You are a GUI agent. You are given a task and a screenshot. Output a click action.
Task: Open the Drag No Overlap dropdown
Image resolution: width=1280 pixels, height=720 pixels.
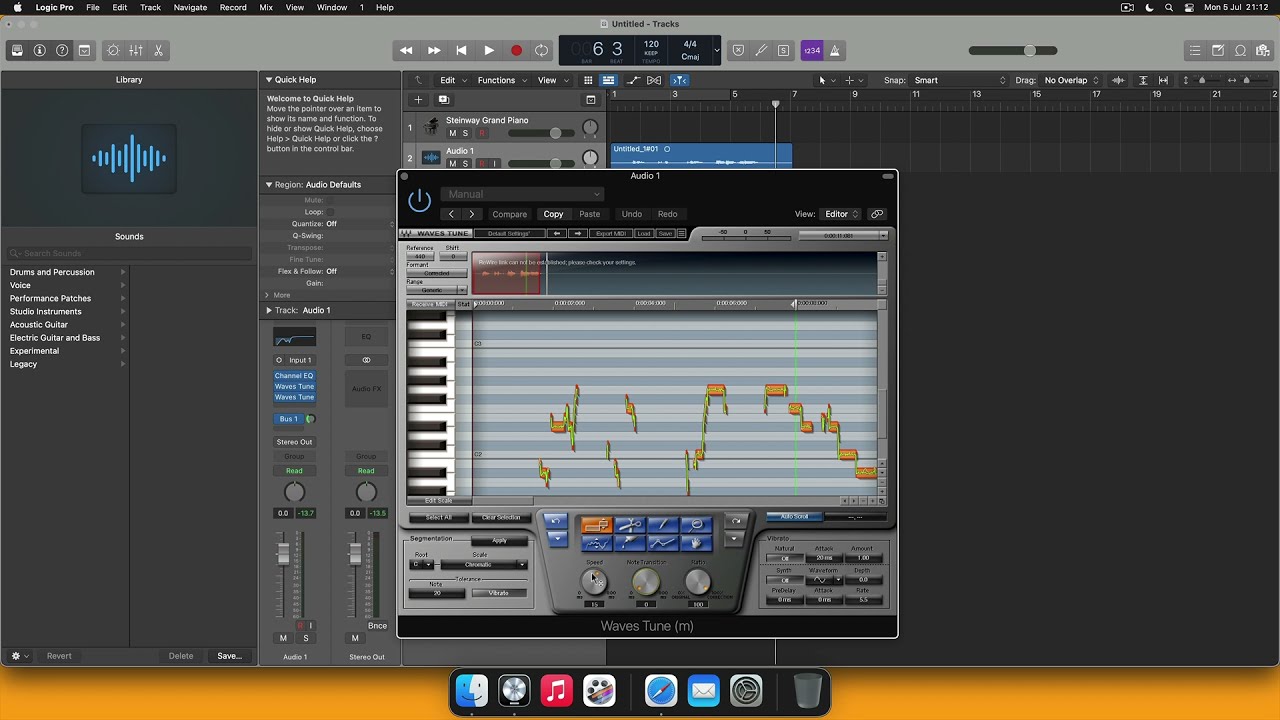click(x=1072, y=80)
